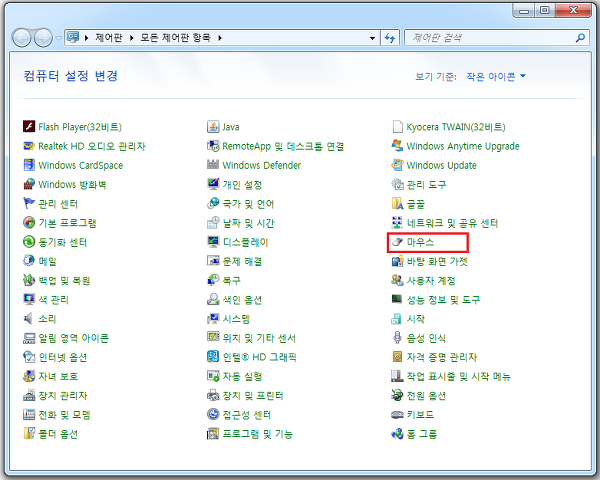Screen dimensions: 600x480
Task: Open the 기본 프로그램 icon
Action: (29, 222)
